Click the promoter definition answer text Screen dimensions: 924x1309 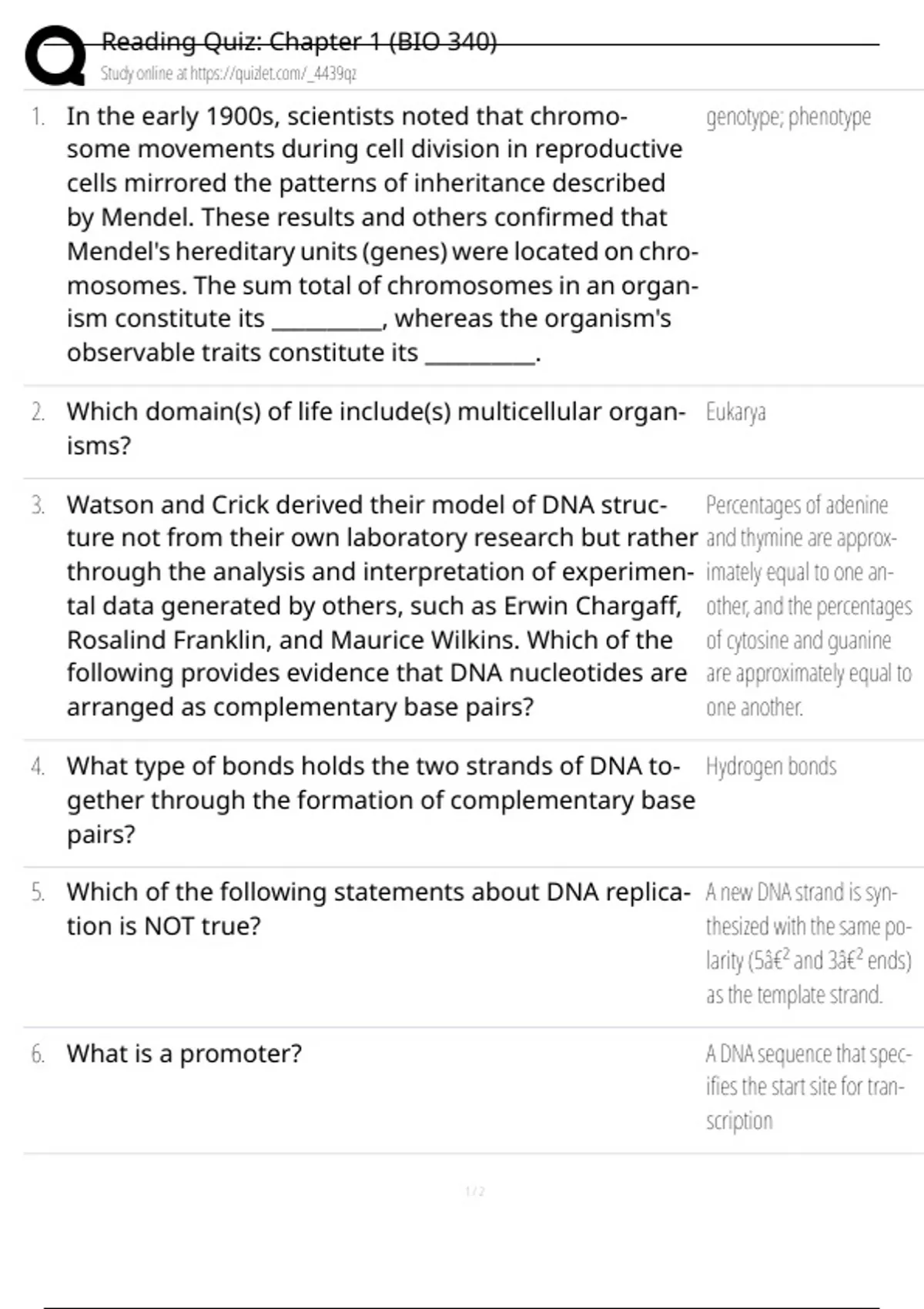(x=808, y=1086)
